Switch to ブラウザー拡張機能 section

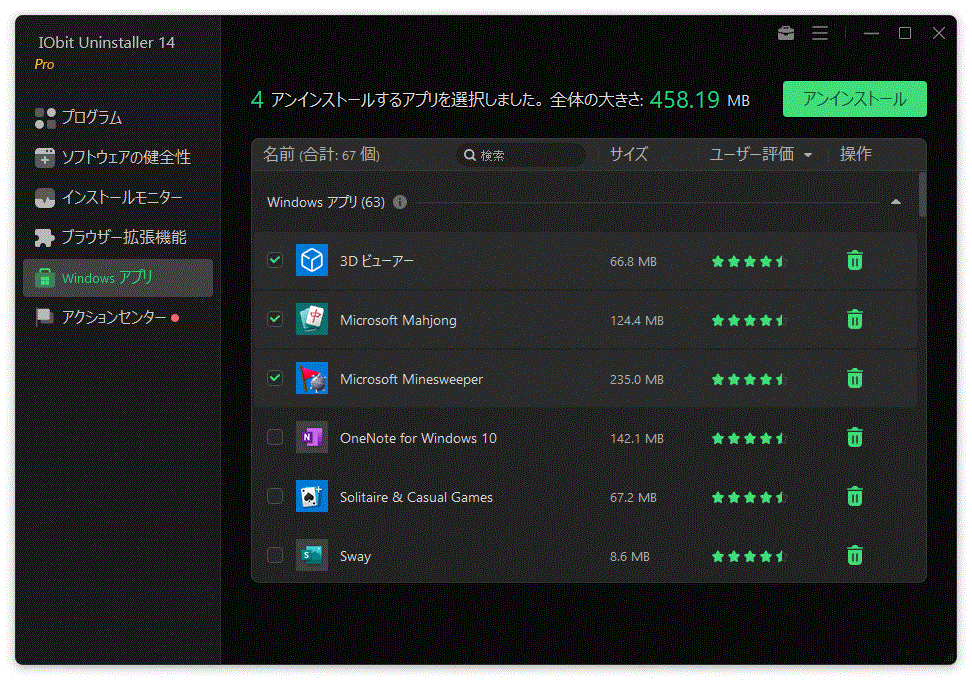(x=118, y=237)
